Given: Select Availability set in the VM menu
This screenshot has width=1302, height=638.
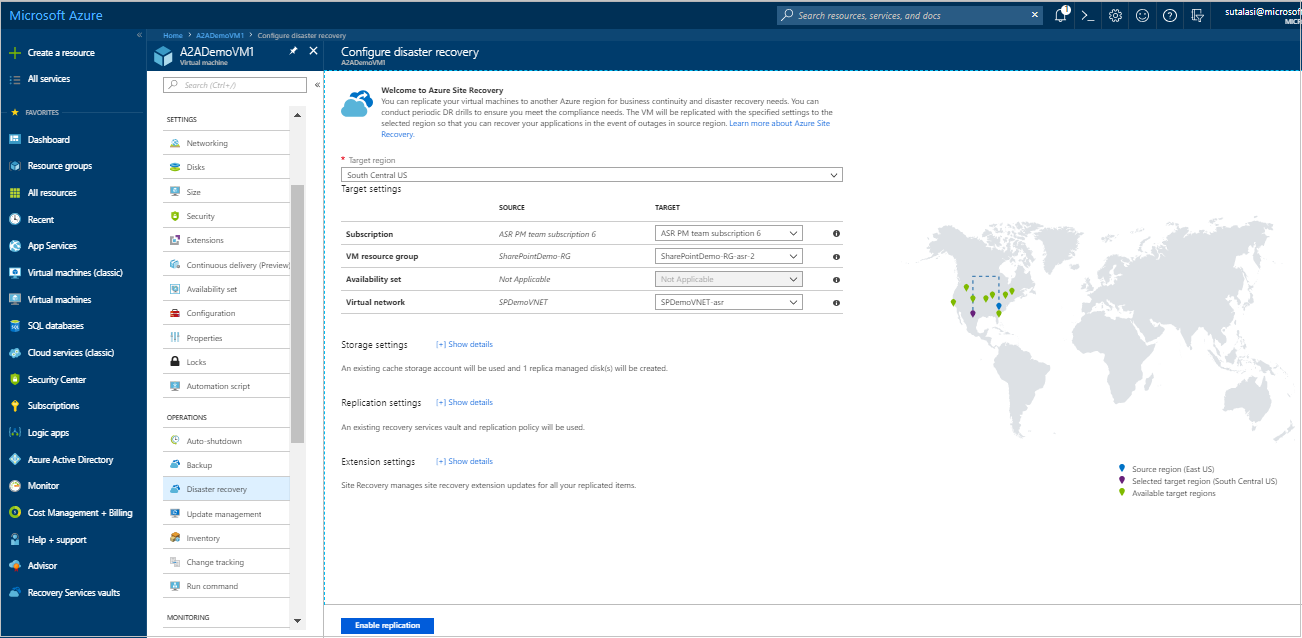Looking at the screenshot, I should 226,289.
